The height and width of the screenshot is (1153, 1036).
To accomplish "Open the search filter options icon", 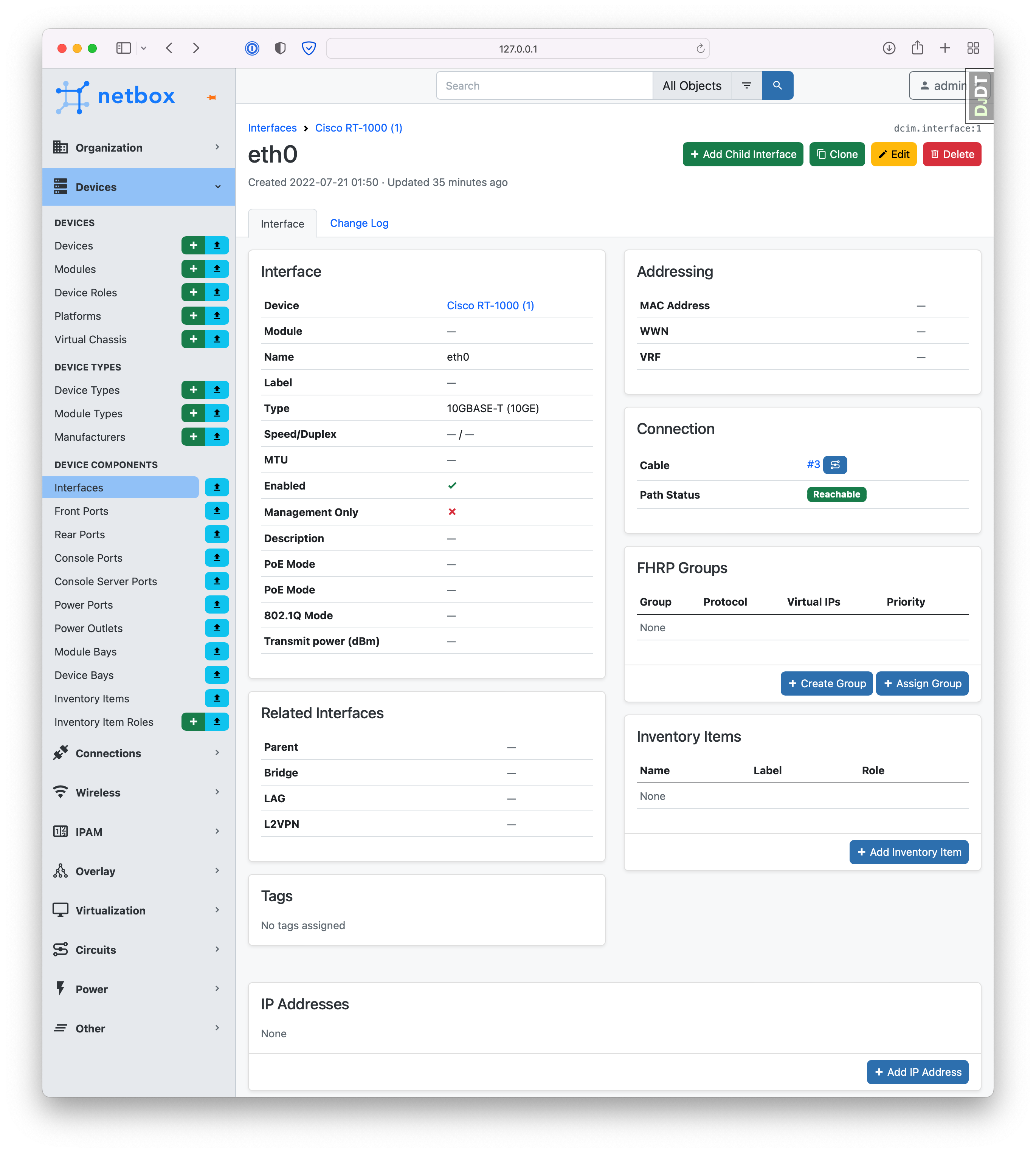I will [746, 85].
